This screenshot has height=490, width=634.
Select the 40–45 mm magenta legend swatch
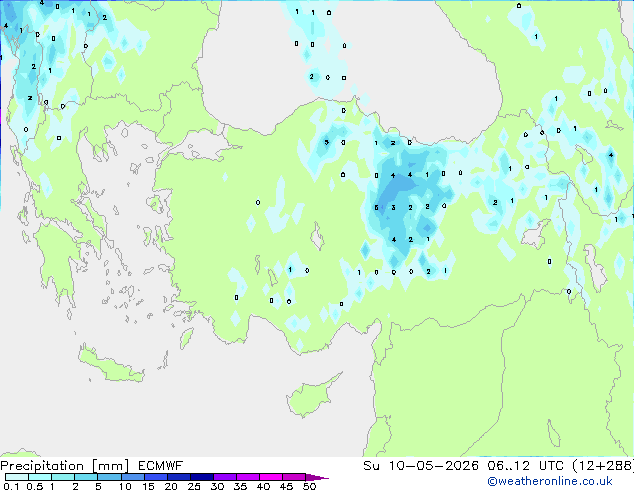pos(271,477)
